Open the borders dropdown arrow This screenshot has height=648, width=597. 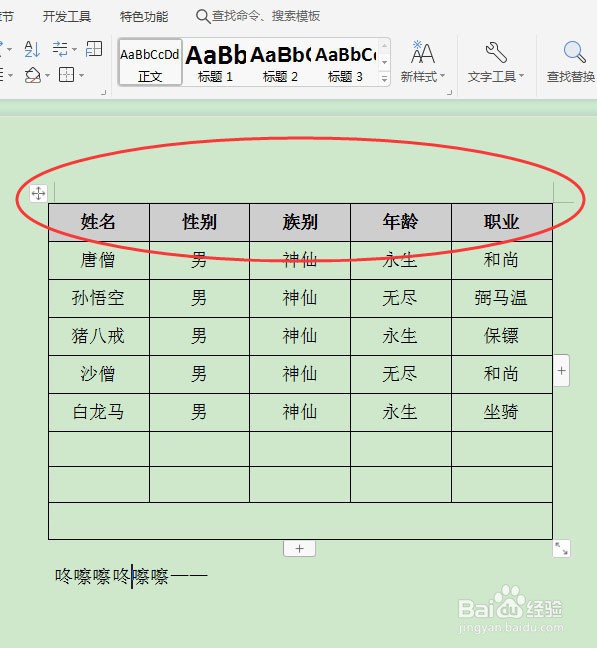(x=81, y=76)
